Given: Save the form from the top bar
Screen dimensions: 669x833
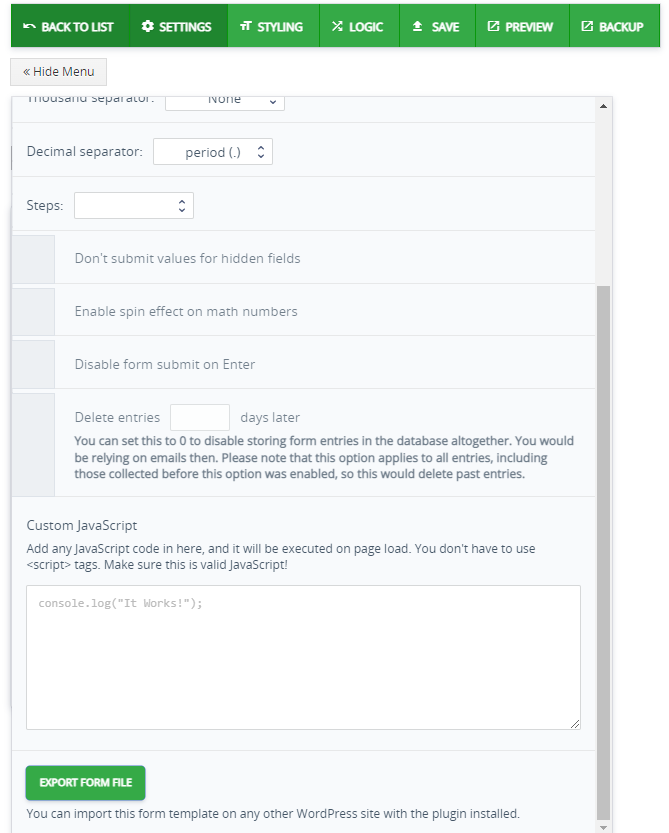Looking at the screenshot, I should click(x=437, y=26).
